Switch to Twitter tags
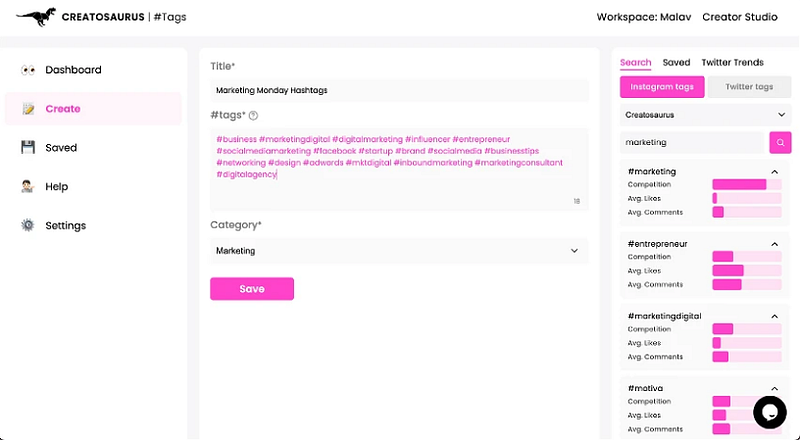The height and width of the screenshot is (440, 800). 749,87
